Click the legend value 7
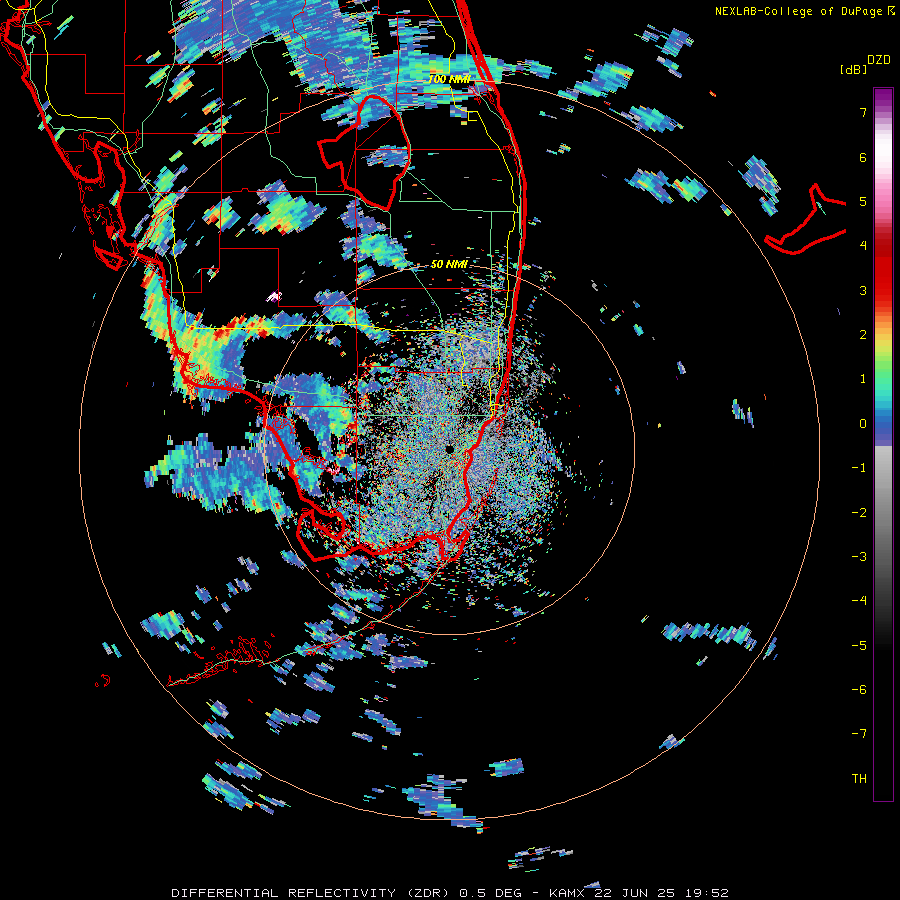Viewport: 900px width, 900px height. [863, 112]
